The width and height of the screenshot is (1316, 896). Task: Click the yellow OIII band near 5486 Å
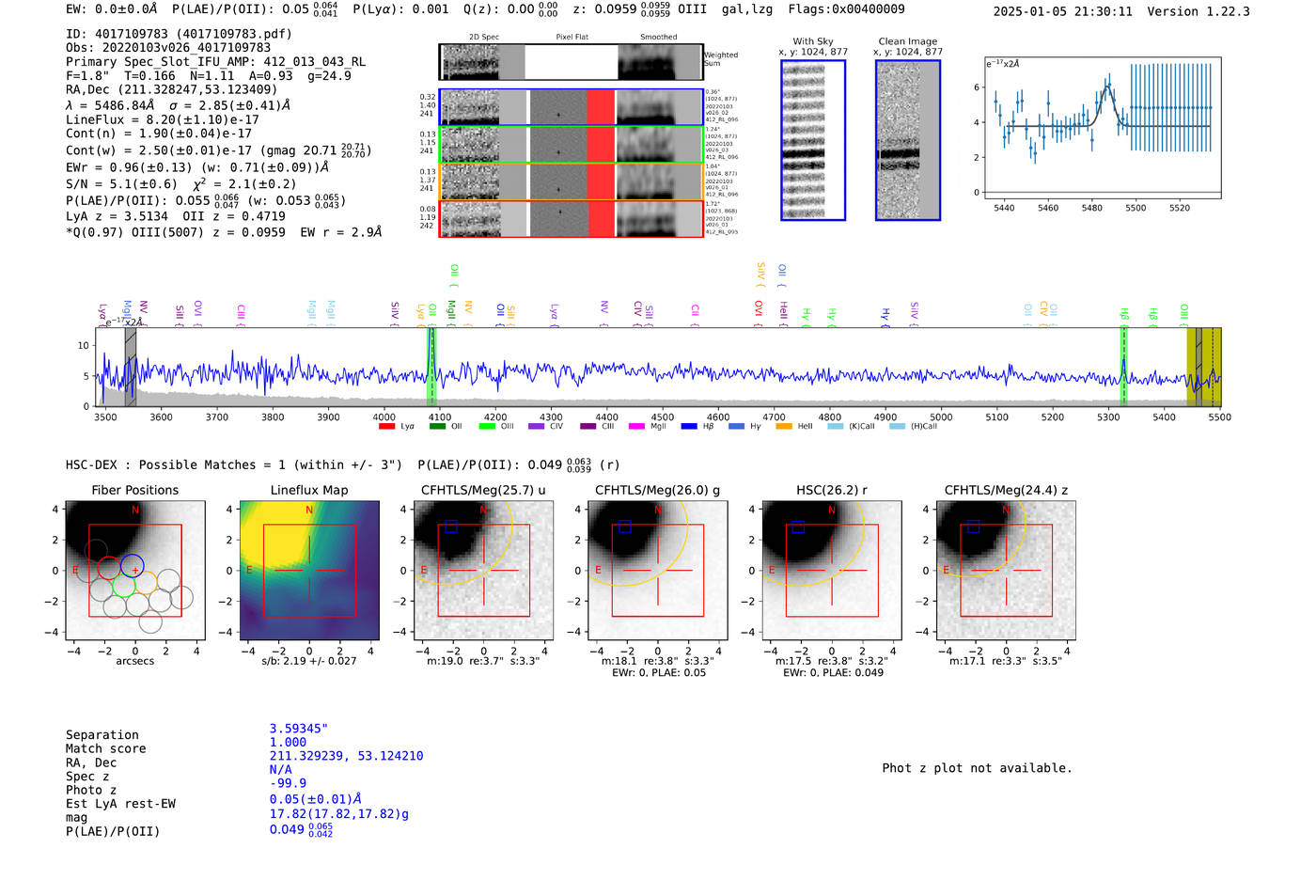[x=1204, y=367]
